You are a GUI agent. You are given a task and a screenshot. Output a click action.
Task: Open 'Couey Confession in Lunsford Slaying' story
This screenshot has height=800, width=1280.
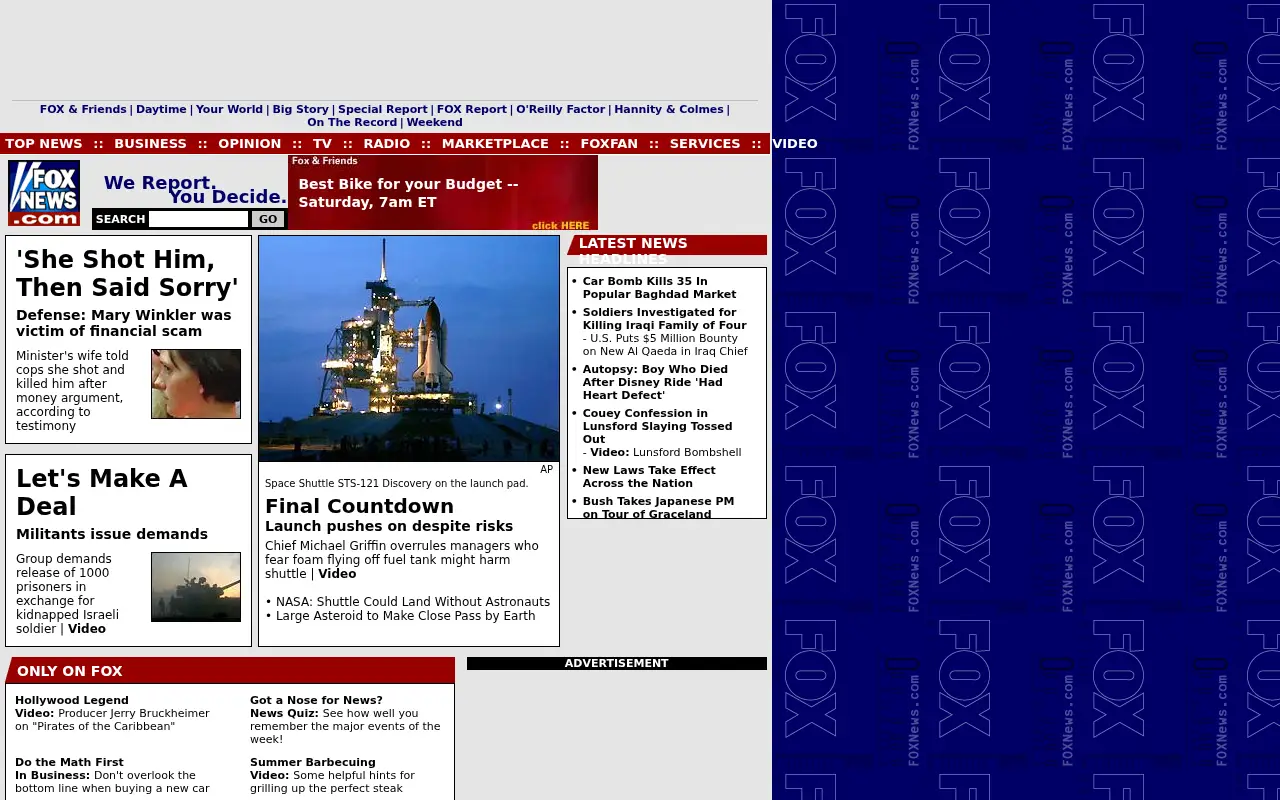(657, 426)
